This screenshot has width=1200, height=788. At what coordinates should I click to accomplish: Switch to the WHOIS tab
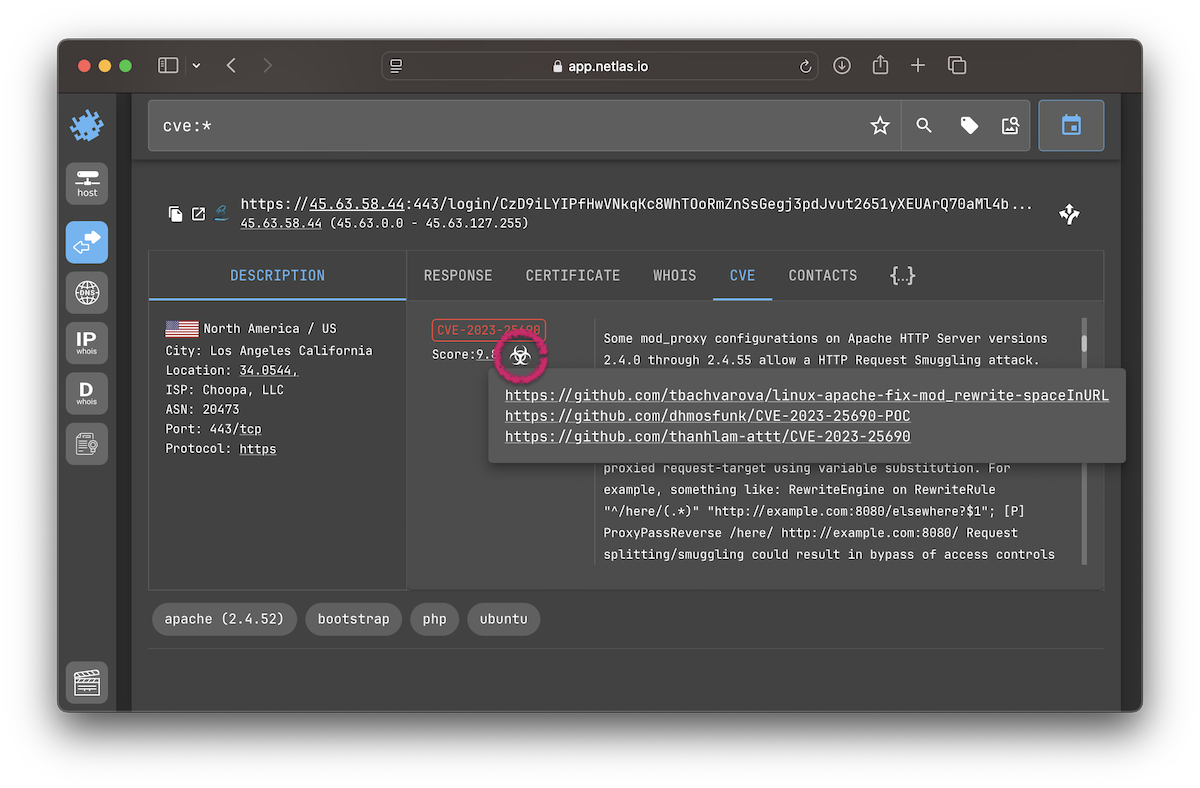674,275
